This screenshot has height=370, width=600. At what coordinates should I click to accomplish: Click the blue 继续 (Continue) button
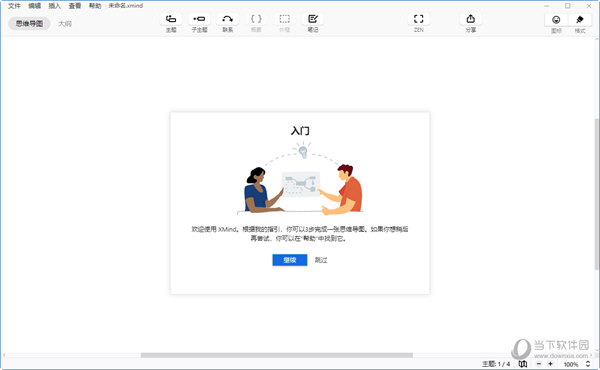(290, 260)
